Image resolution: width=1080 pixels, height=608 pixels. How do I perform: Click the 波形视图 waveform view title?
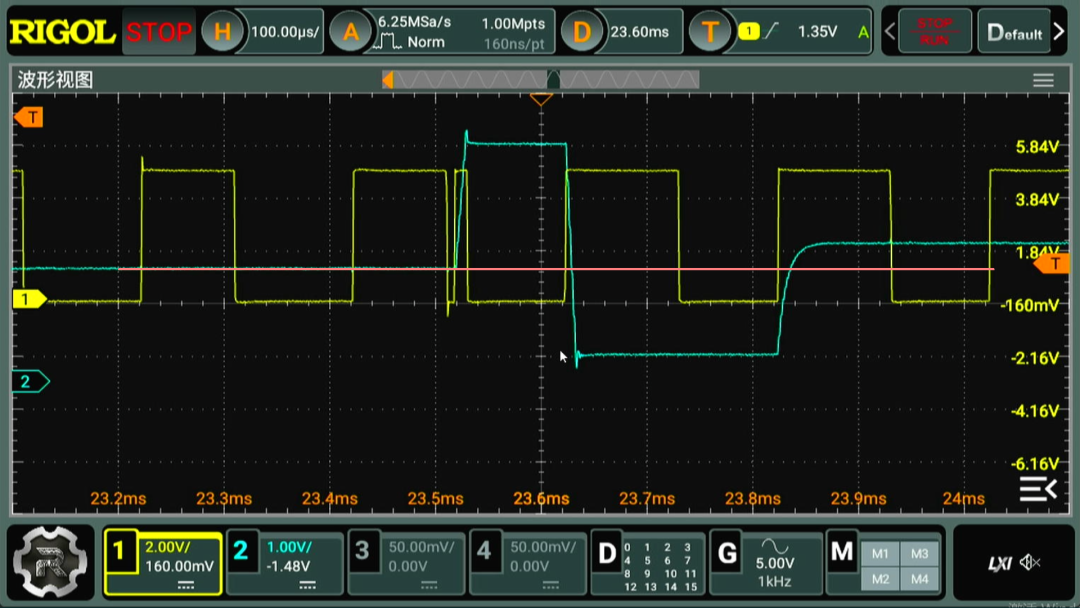coord(55,80)
